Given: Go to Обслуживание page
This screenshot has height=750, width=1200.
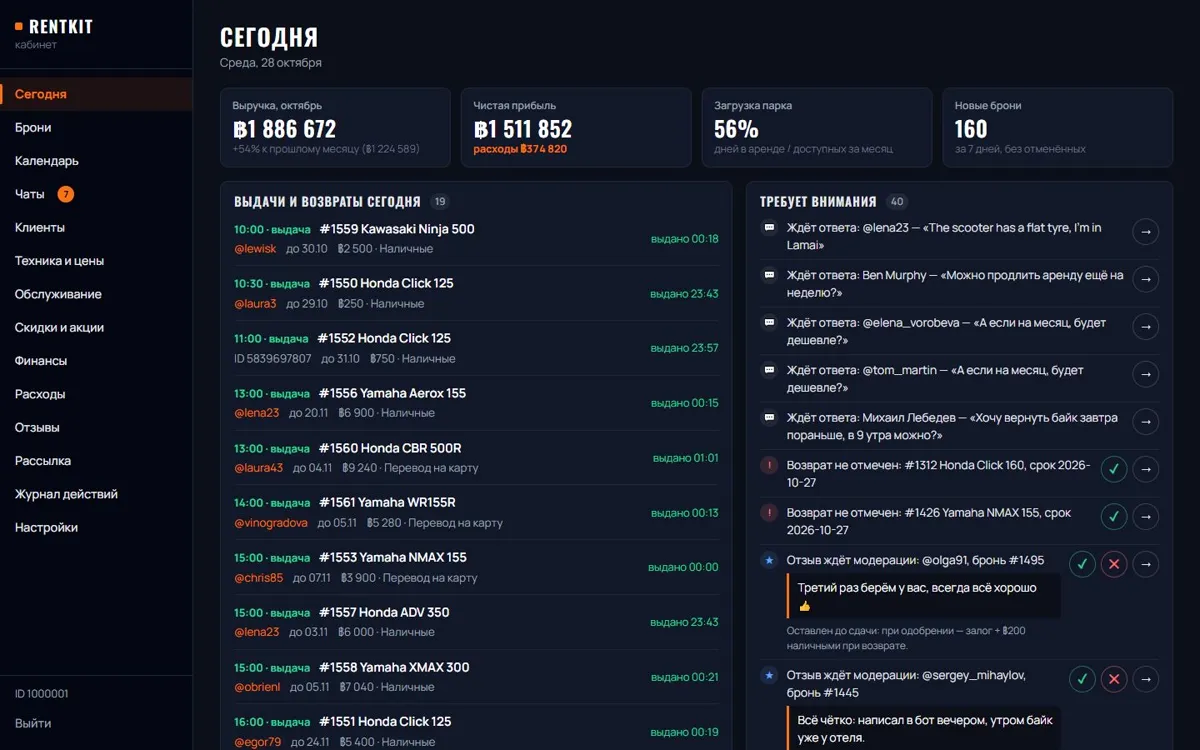Looking at the screenshot, I should pyautogui.click(x=96, y=294).
